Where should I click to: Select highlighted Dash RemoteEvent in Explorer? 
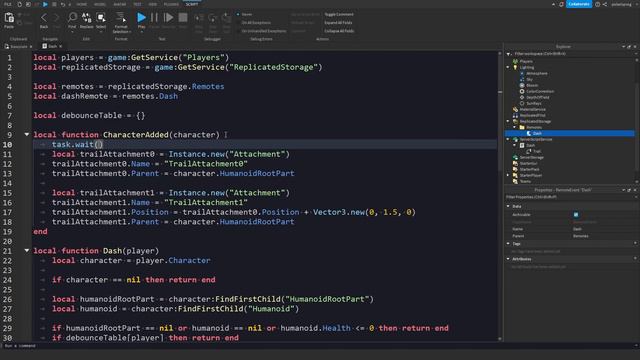click(537, 133)
